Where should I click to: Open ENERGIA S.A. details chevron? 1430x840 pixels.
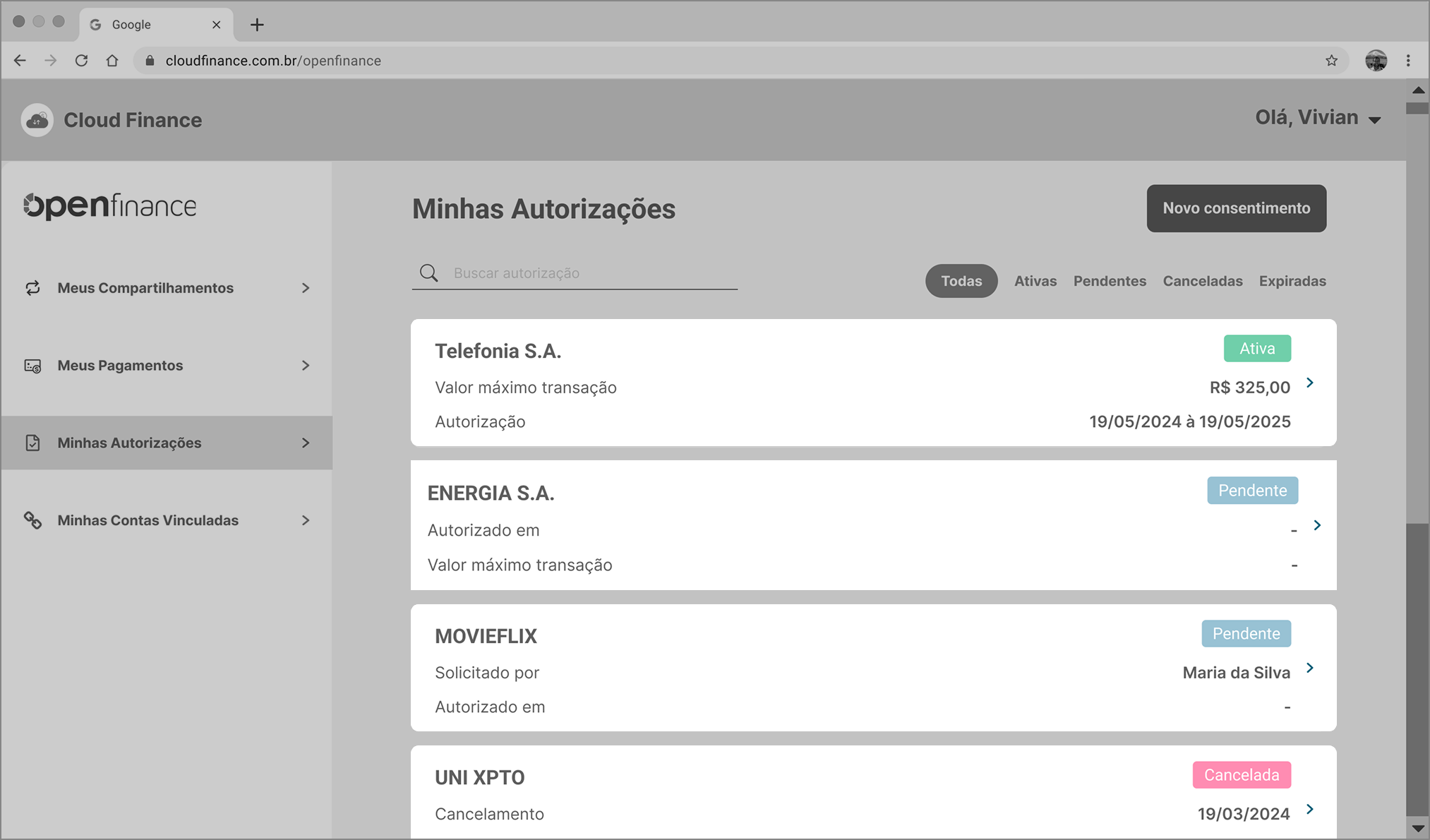pos(1317,525)
